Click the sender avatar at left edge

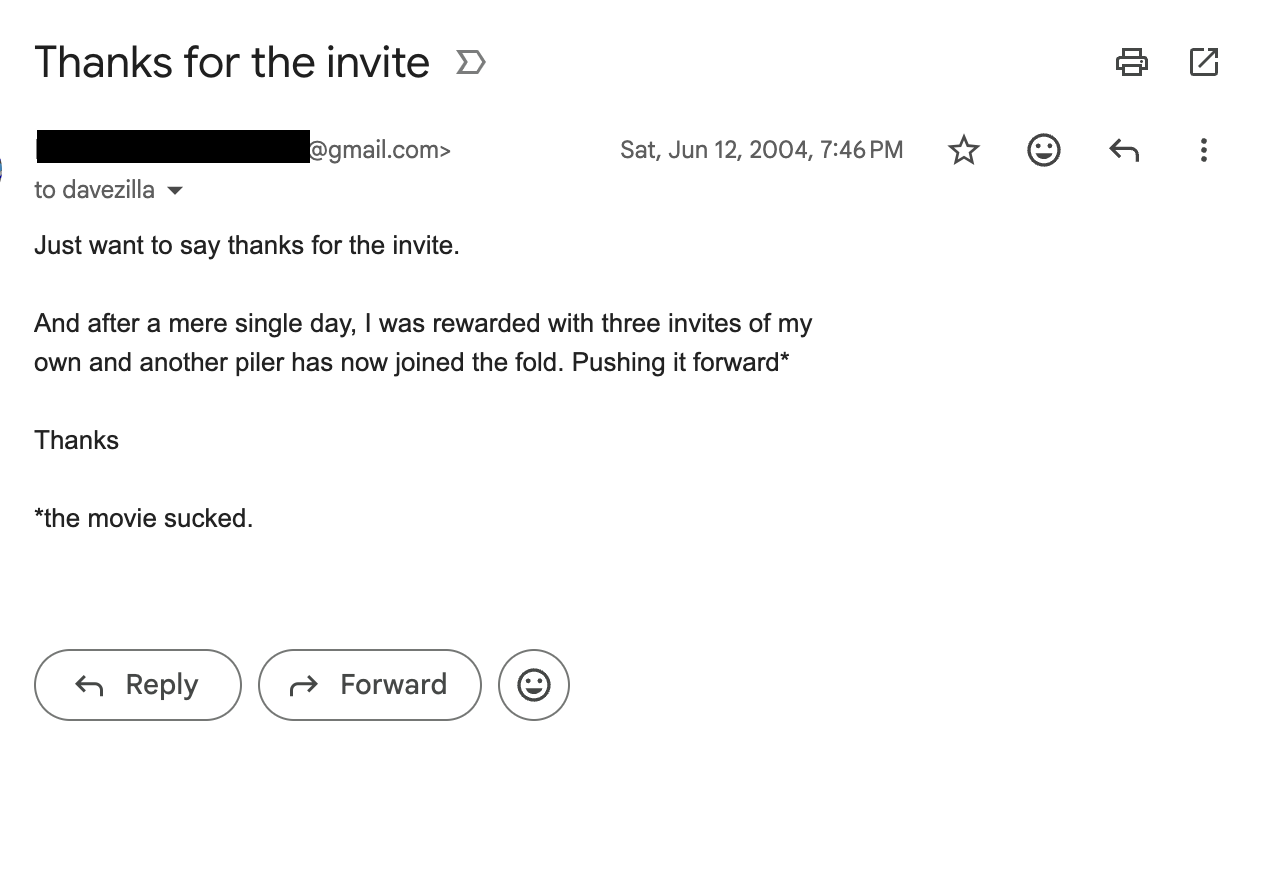coord(3,168)
